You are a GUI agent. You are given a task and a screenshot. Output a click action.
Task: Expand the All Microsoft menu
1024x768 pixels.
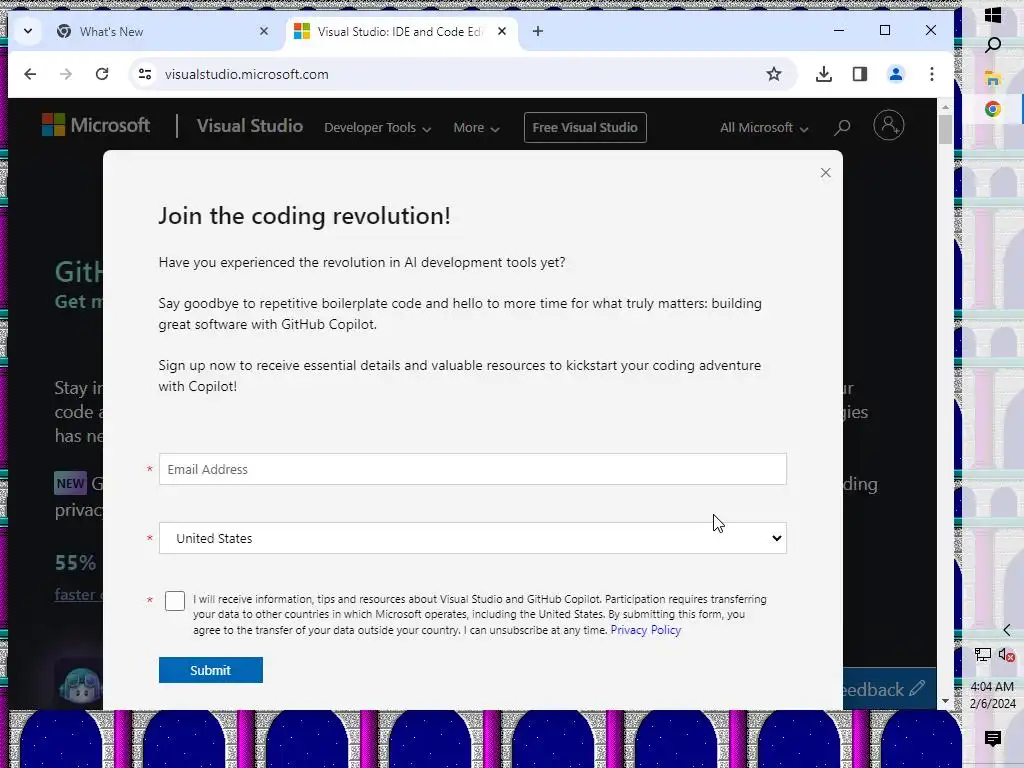(x=763, y=128)
